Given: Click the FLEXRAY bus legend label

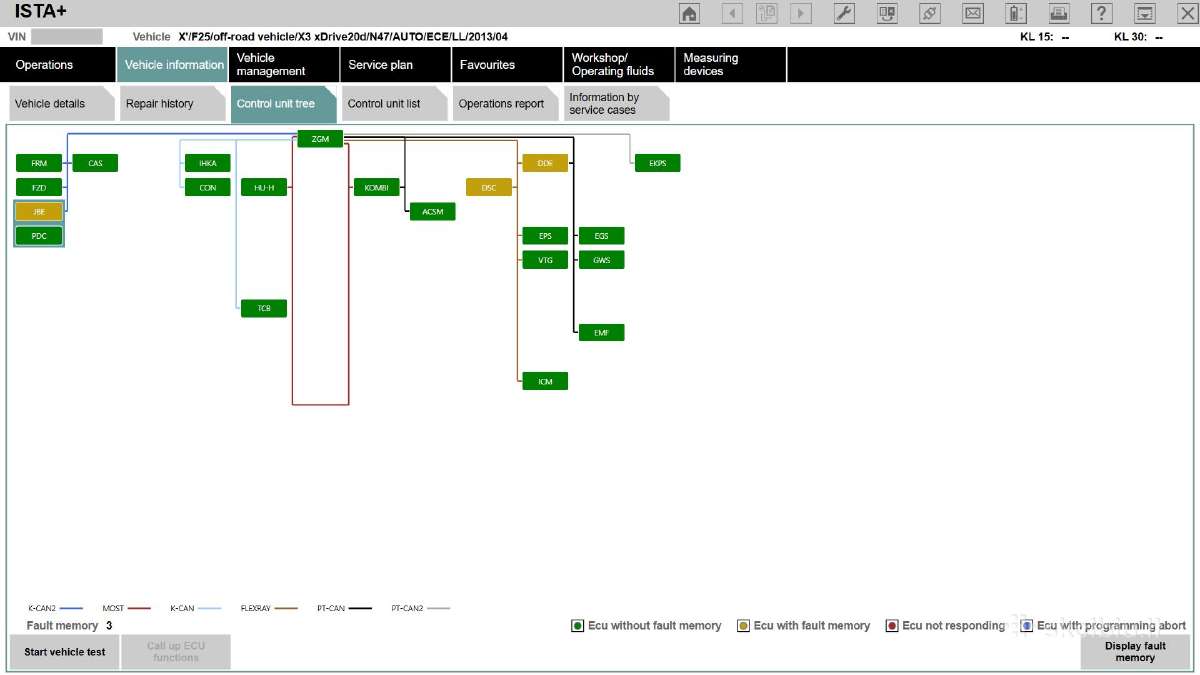Looking at the screenshot, I should pyautogui.click(x=256, y=608).
